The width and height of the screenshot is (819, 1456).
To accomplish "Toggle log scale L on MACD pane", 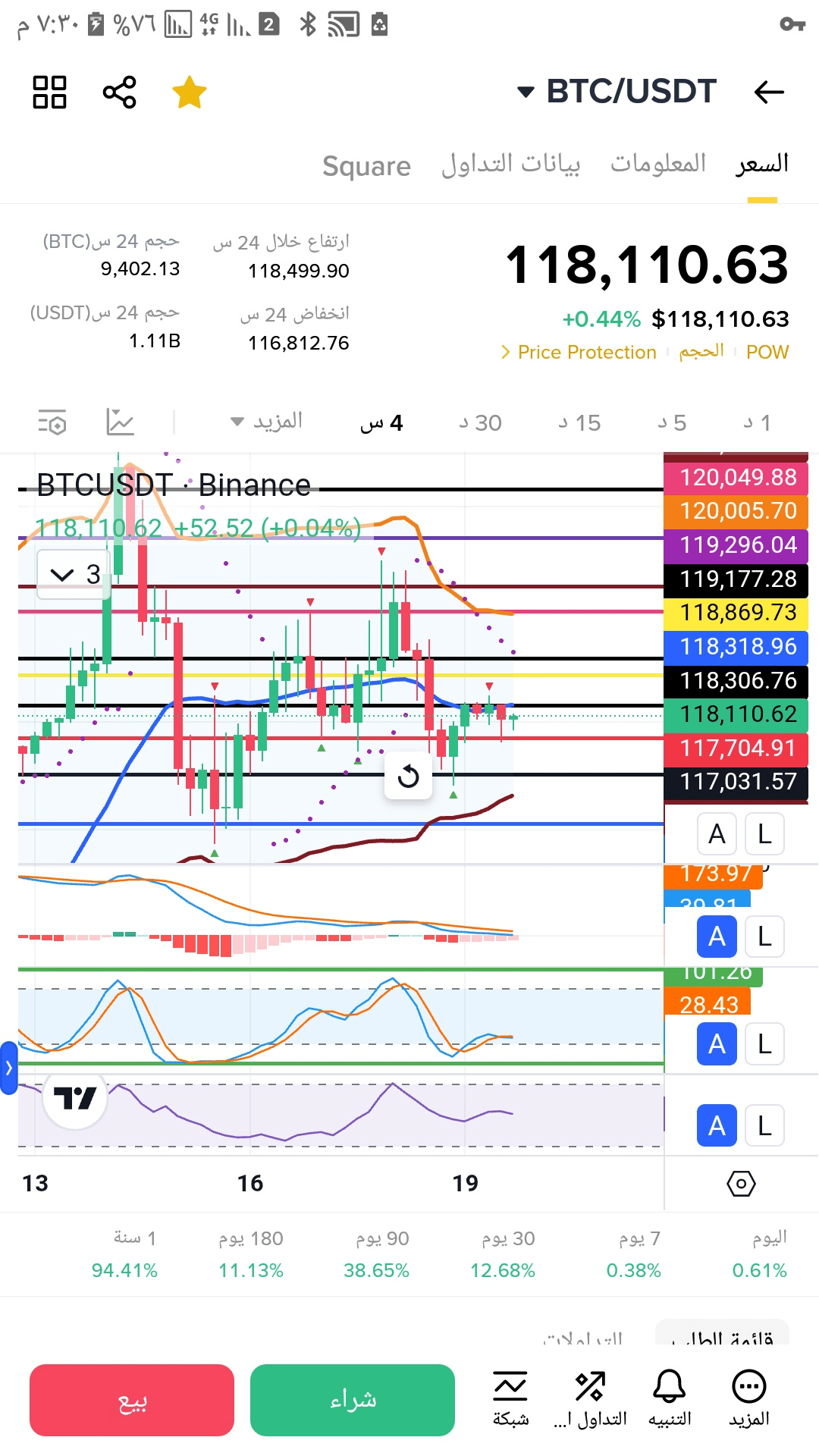I will pos(764,937).
